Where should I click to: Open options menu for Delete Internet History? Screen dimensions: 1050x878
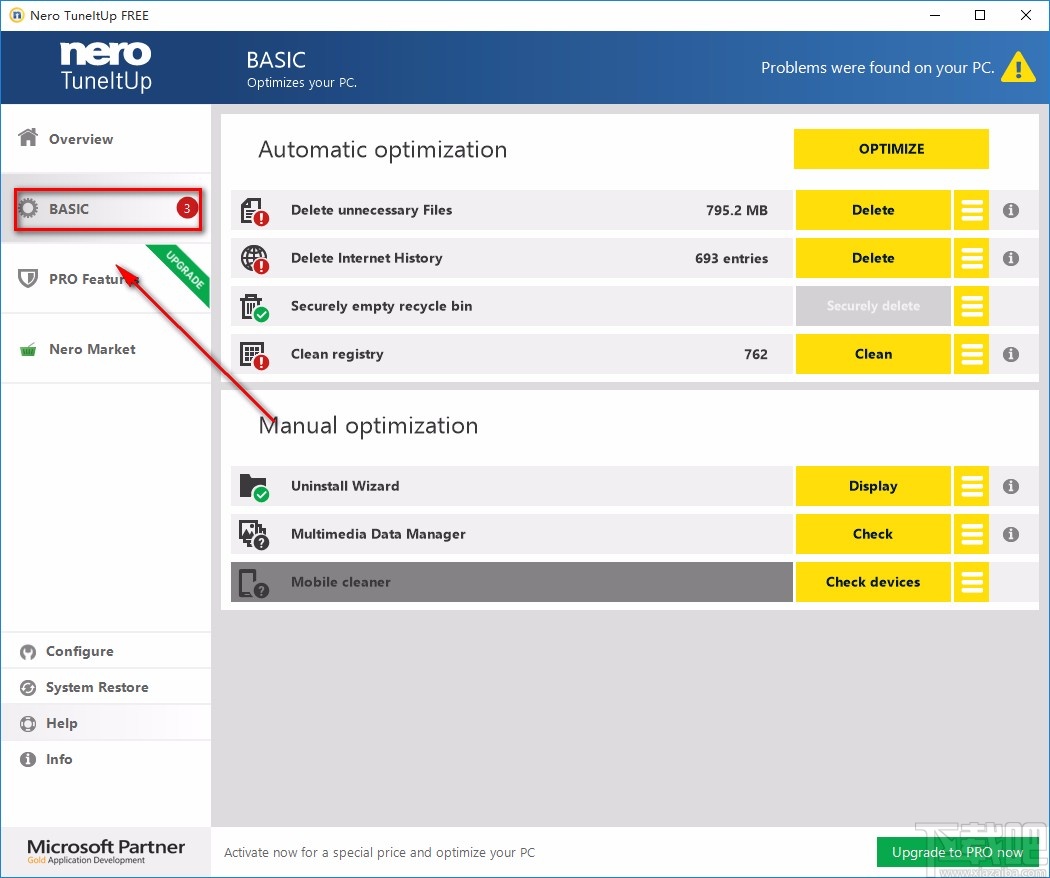coord(972,258)
